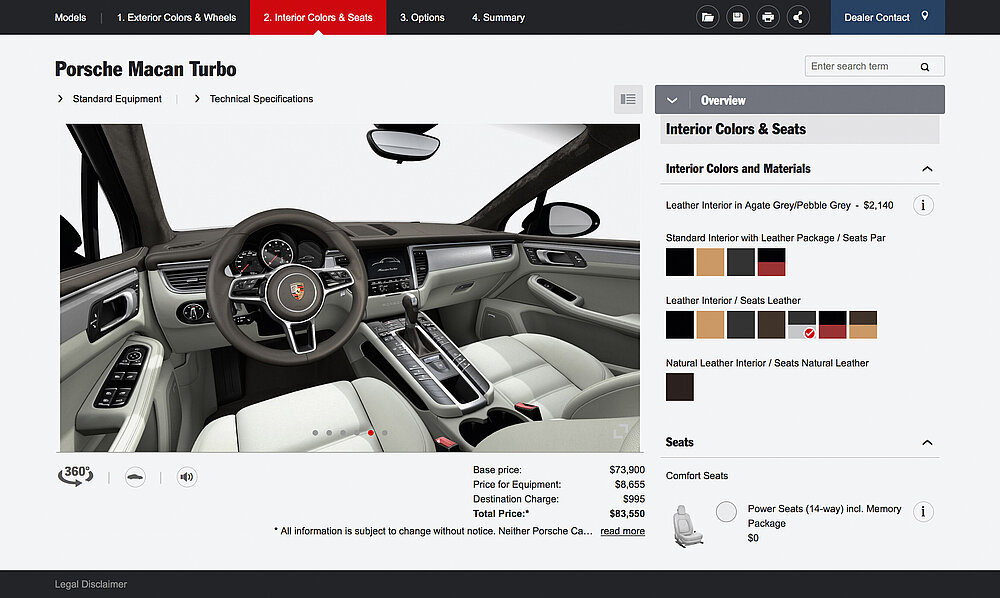Activate the 360° view rotation icon
This screenshot has height=598, width=1000.
click(76, 476)
